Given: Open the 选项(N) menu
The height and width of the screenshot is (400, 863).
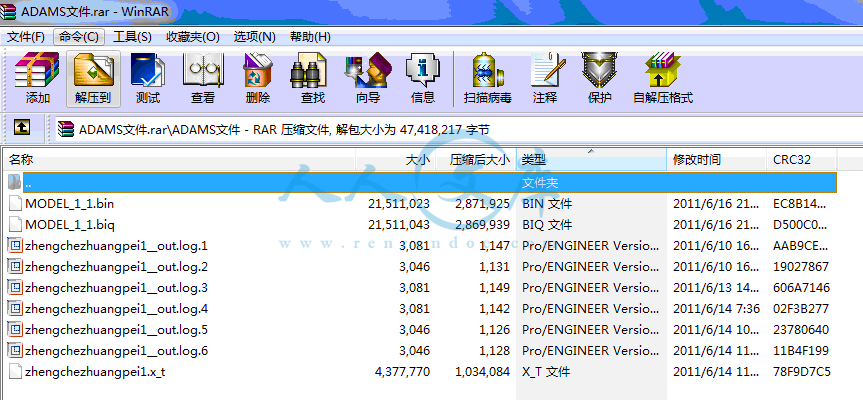Looking at the screenshot, I should [254, 37].
